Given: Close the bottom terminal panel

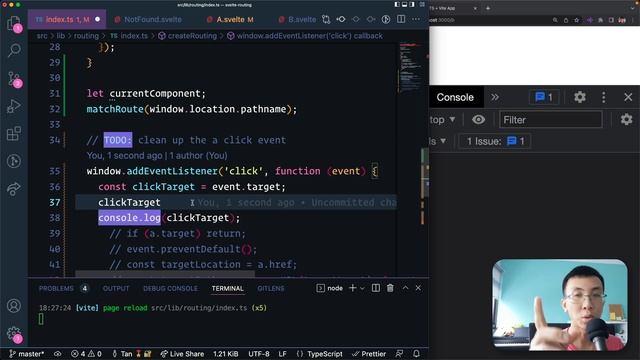Looking at the screenshot, I should point(418,288).
